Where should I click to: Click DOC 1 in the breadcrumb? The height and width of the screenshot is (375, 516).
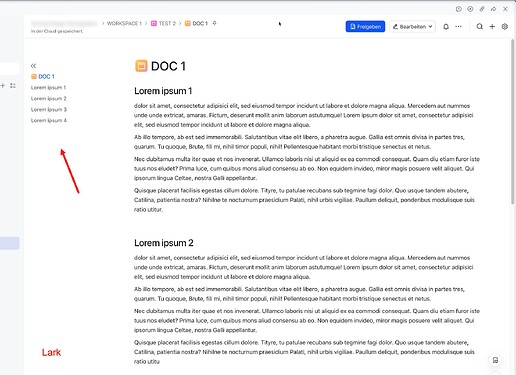(200, 23)
